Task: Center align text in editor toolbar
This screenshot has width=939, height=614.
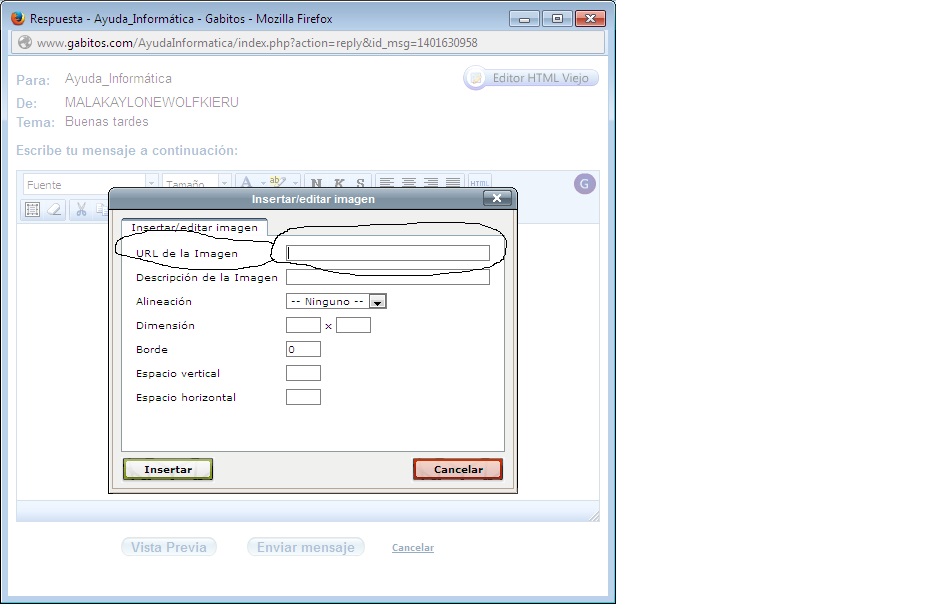Action: [x=409, y=183]
